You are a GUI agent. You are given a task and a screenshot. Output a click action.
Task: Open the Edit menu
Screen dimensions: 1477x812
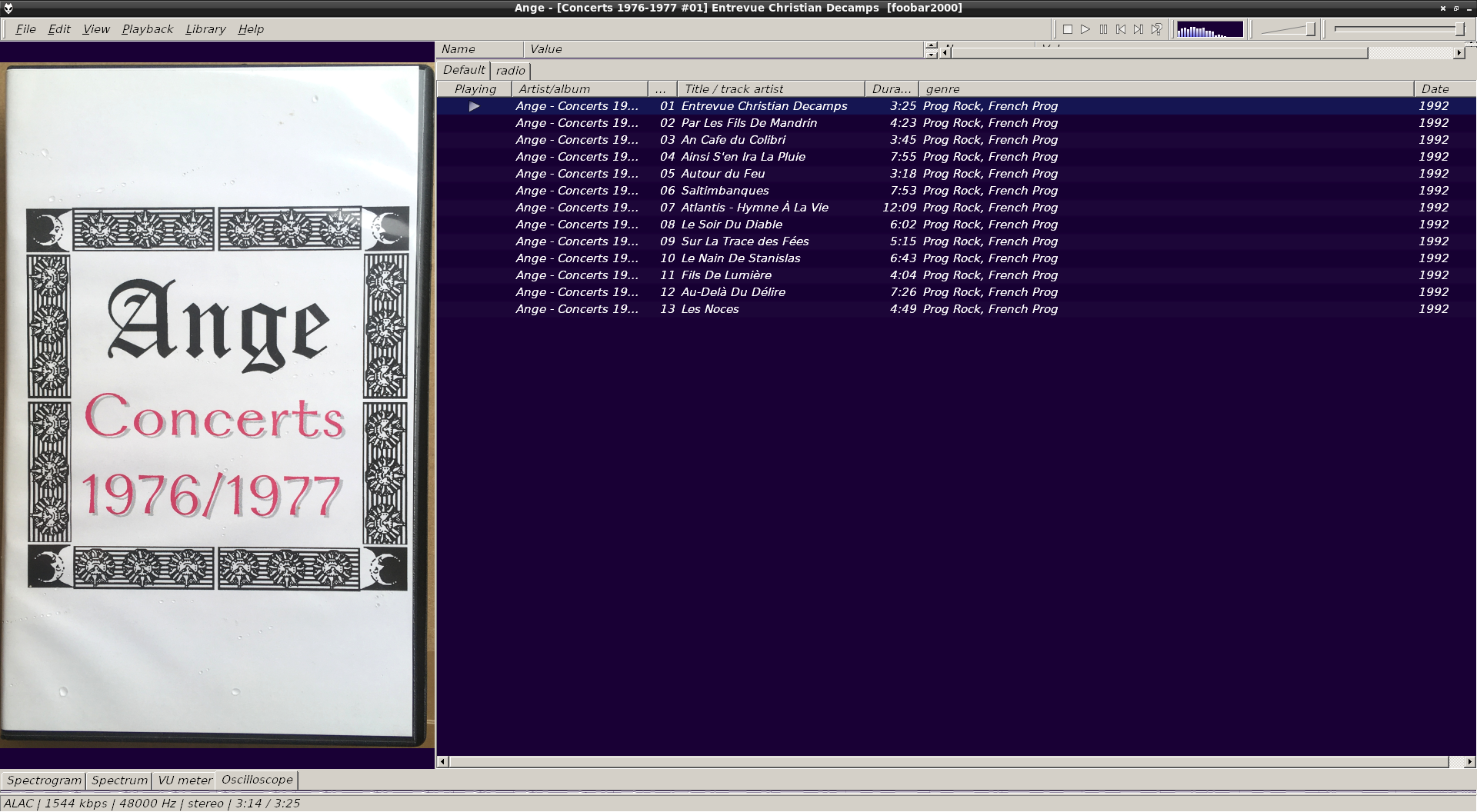click(x=59, y=29)
